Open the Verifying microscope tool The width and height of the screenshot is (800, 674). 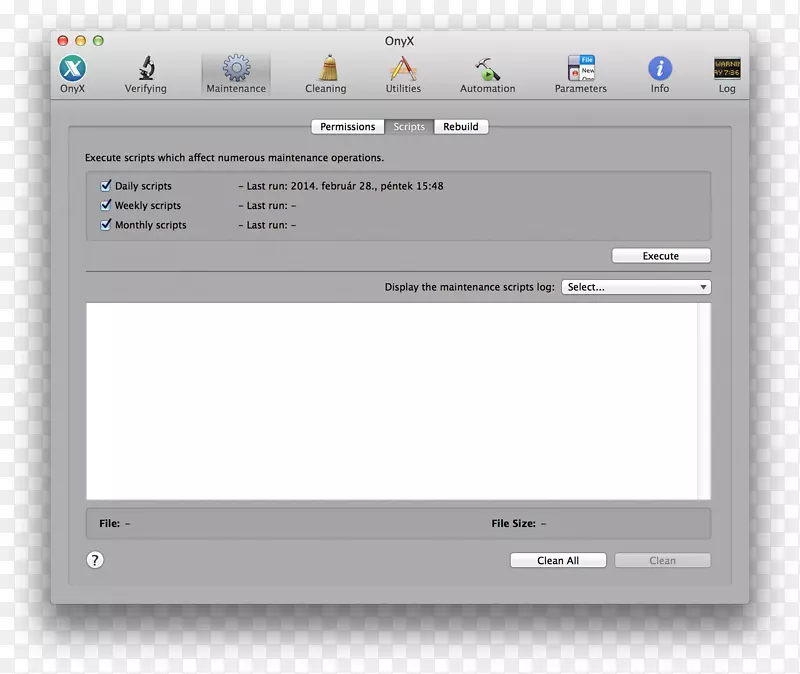coord(146,74)
